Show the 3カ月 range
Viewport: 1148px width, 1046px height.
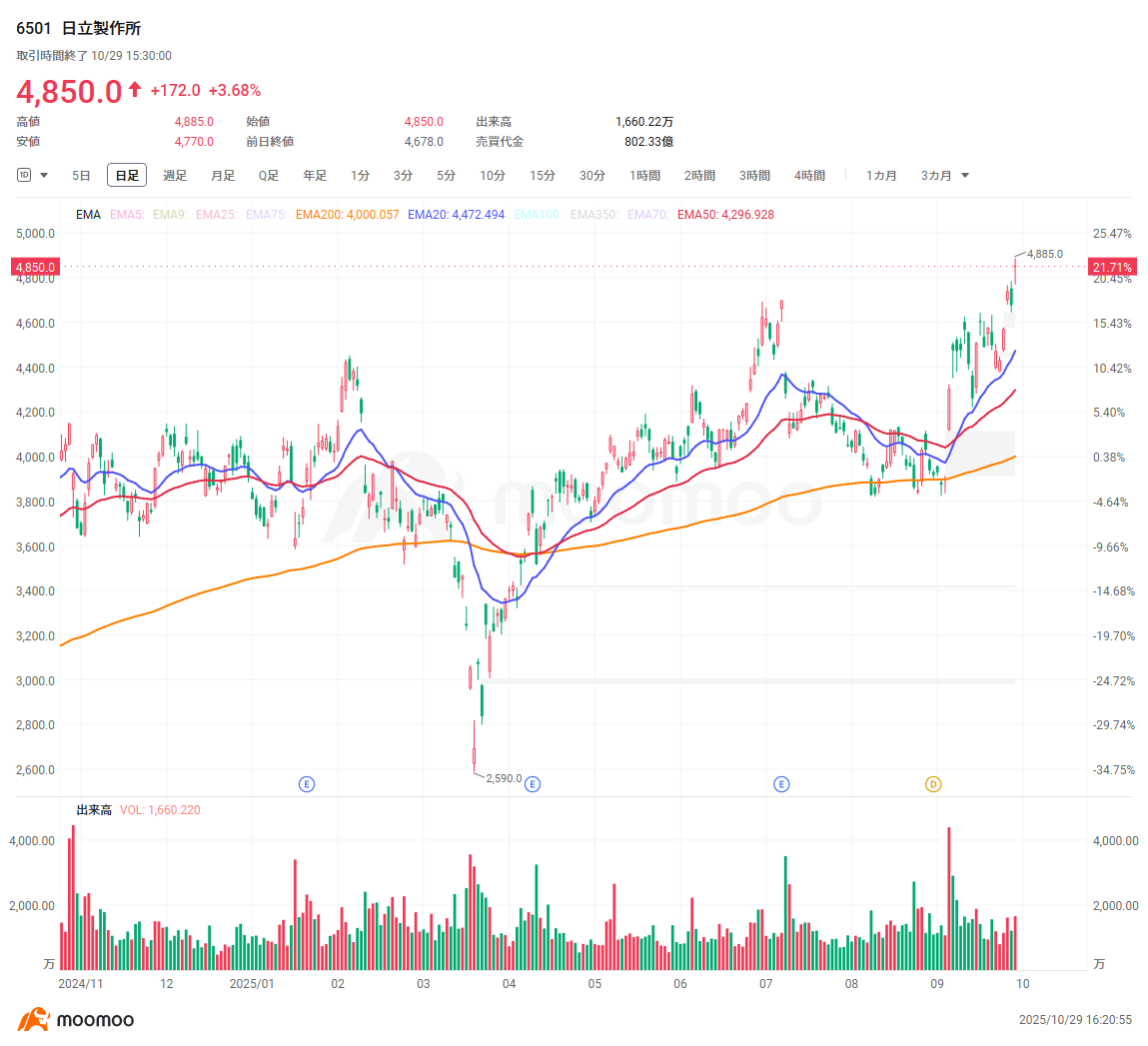pos(936,176)
